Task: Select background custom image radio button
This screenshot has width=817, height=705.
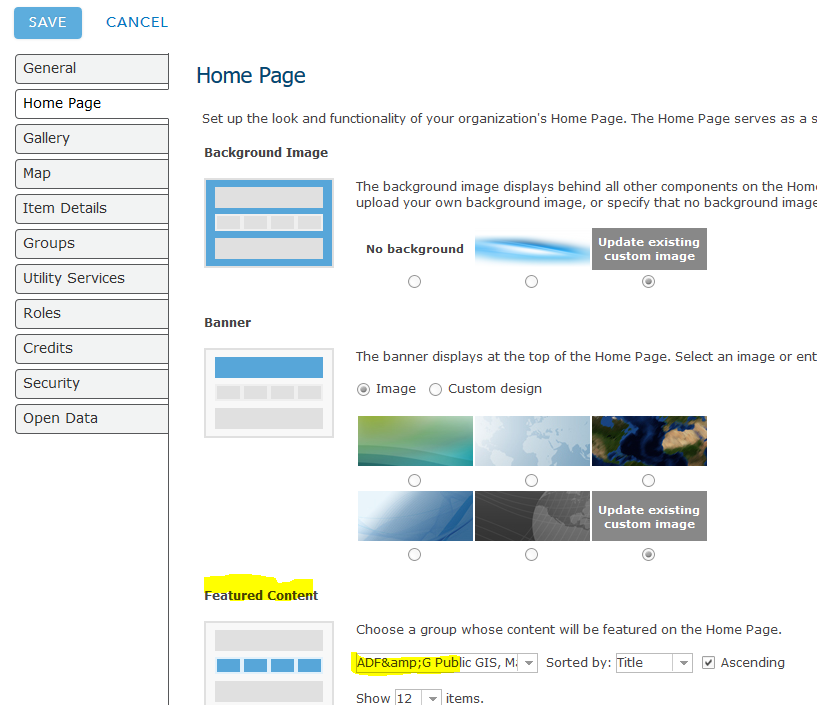Action: click(648, 281)
